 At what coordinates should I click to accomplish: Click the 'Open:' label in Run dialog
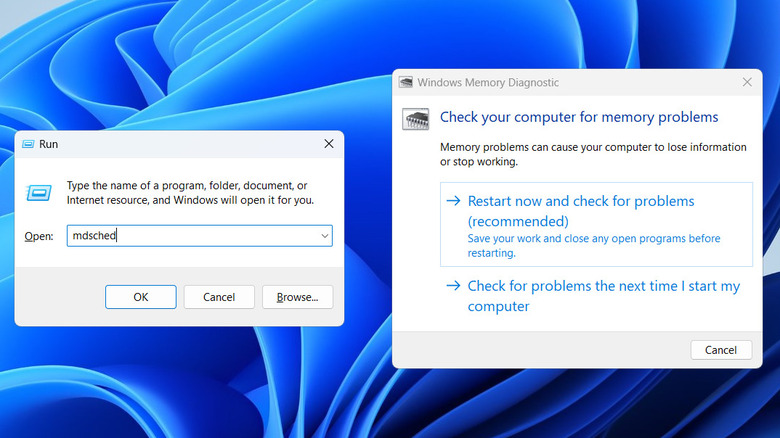39,236
